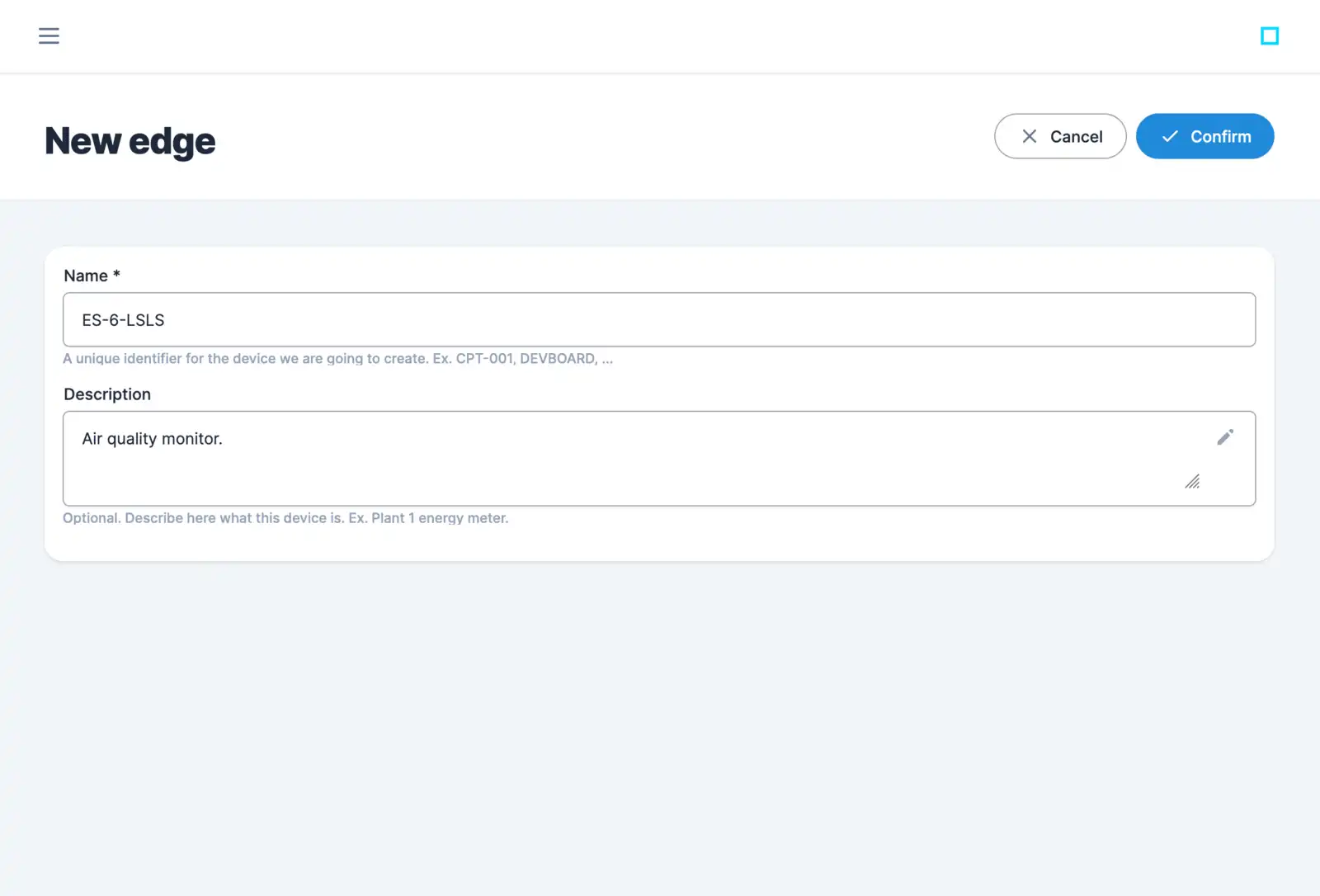This screenshot has width=1320, height=896.
Task: Click the logo icon at top right
Action: (x=1270, y=35)
